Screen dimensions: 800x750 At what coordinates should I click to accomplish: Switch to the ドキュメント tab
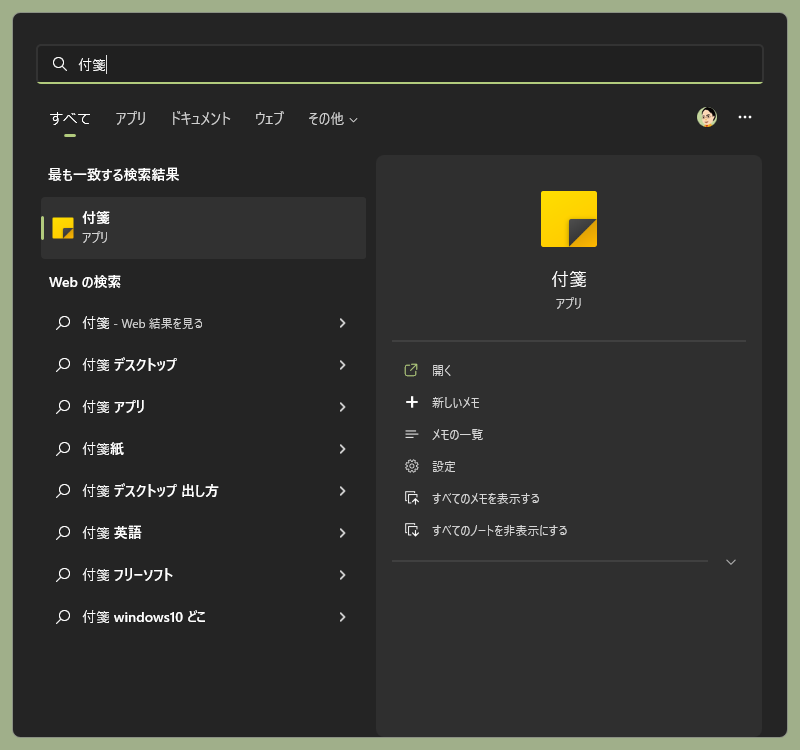point(201,119)
